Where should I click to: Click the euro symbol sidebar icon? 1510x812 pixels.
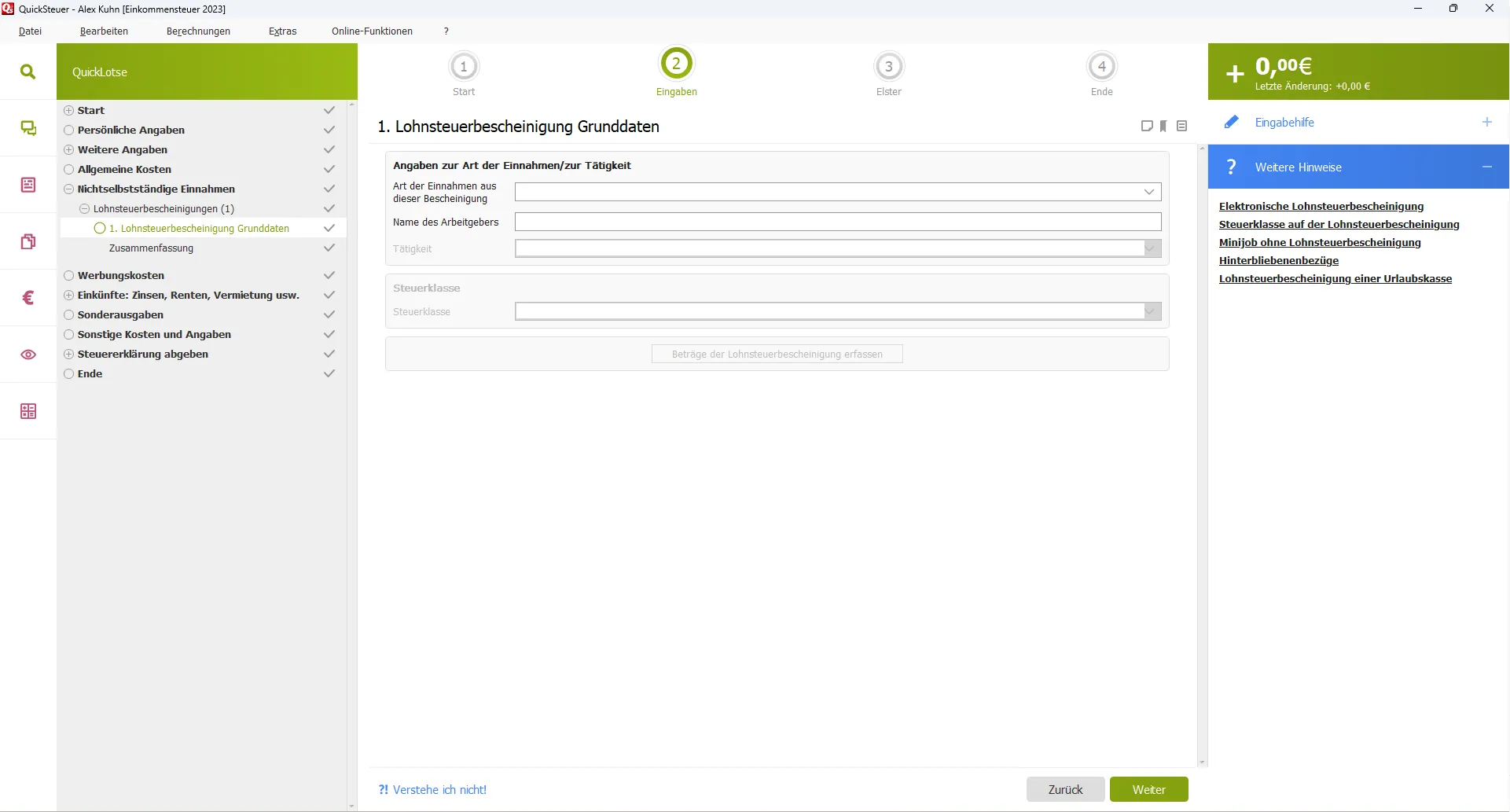coord(28,298)
